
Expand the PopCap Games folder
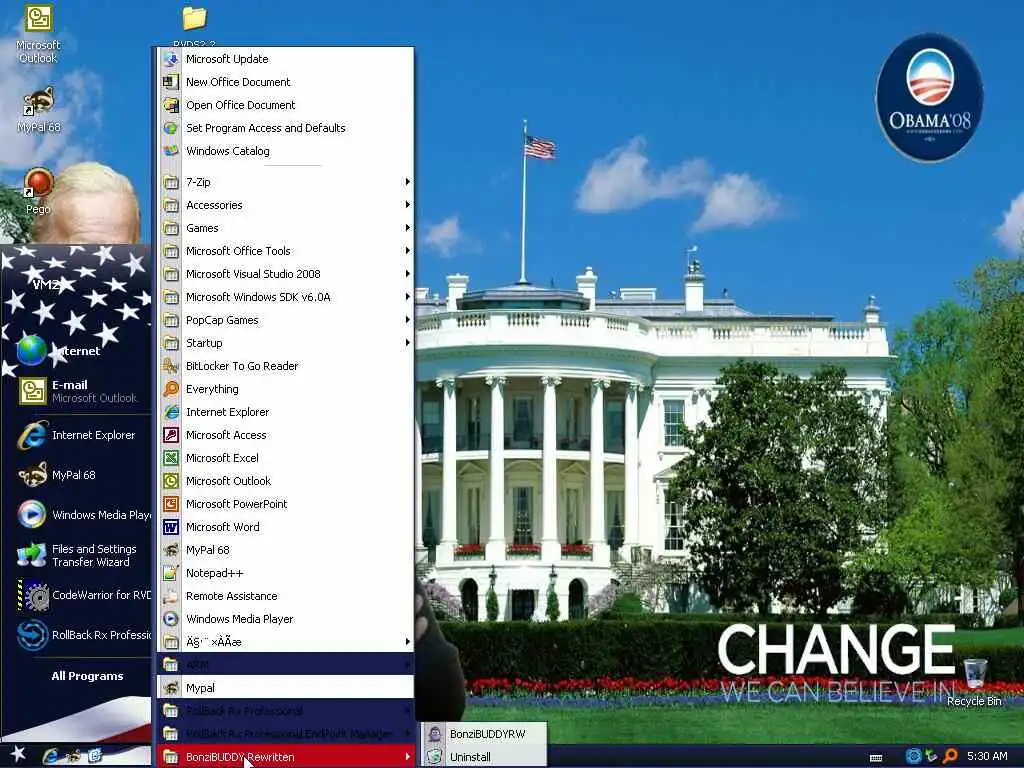tap(285, 320)
